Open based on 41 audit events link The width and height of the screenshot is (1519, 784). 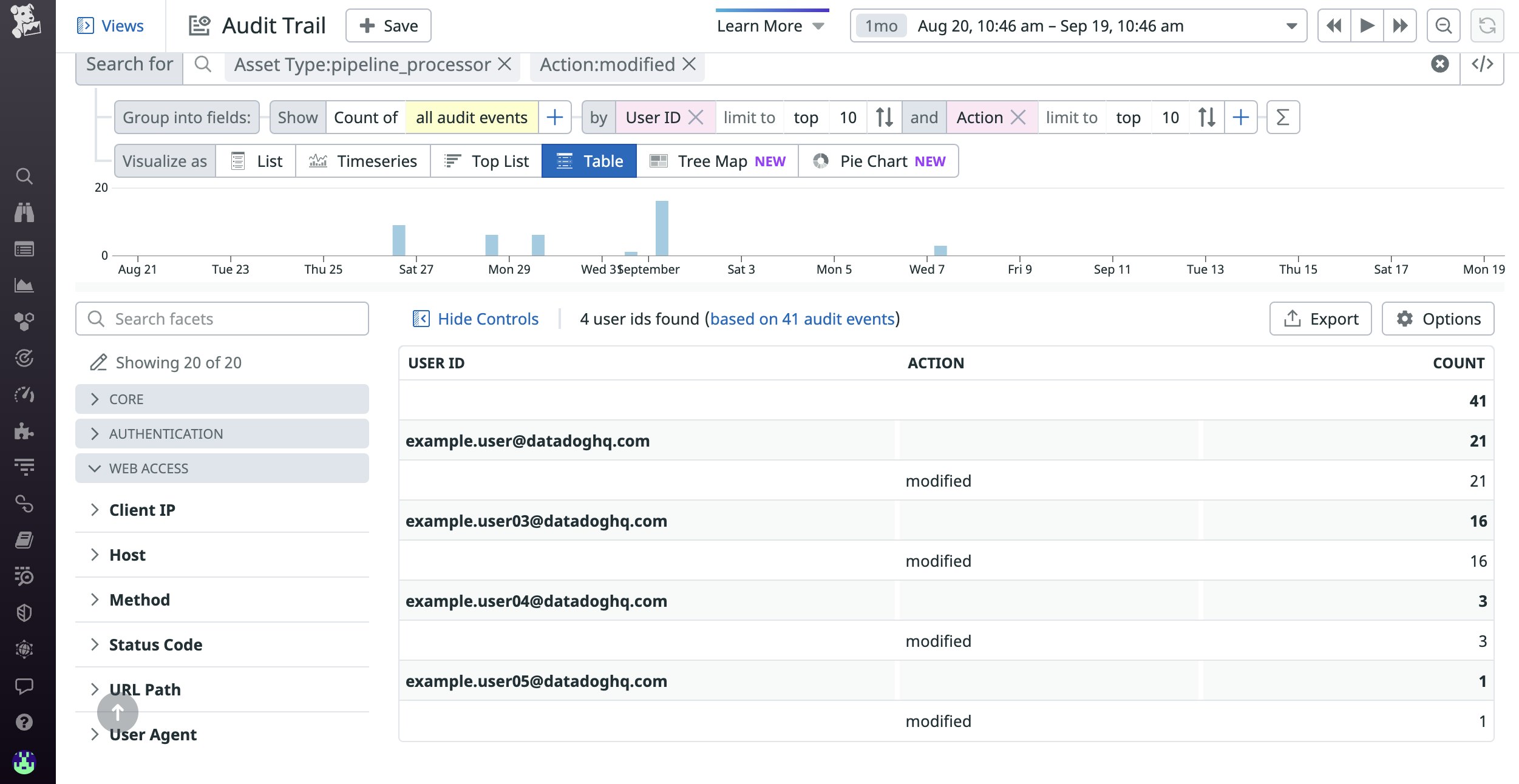coord(802,319)
